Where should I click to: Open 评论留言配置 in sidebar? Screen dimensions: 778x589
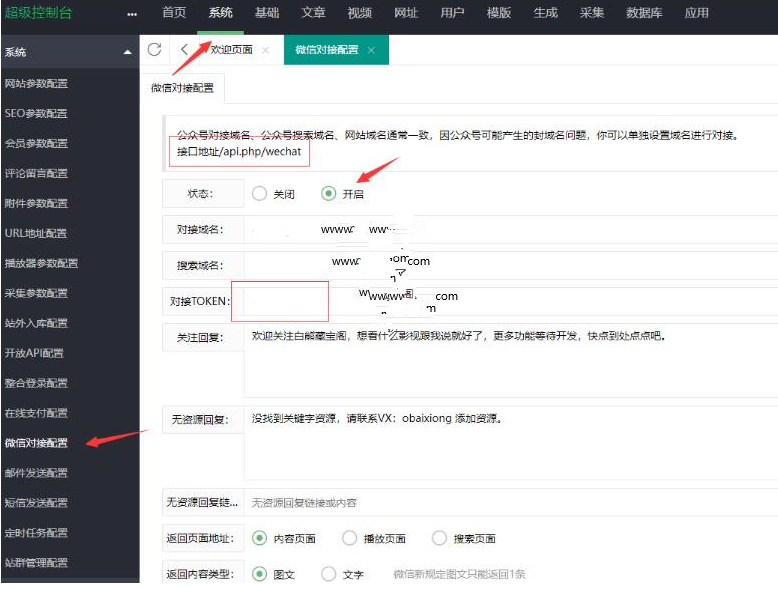[36, 173]
